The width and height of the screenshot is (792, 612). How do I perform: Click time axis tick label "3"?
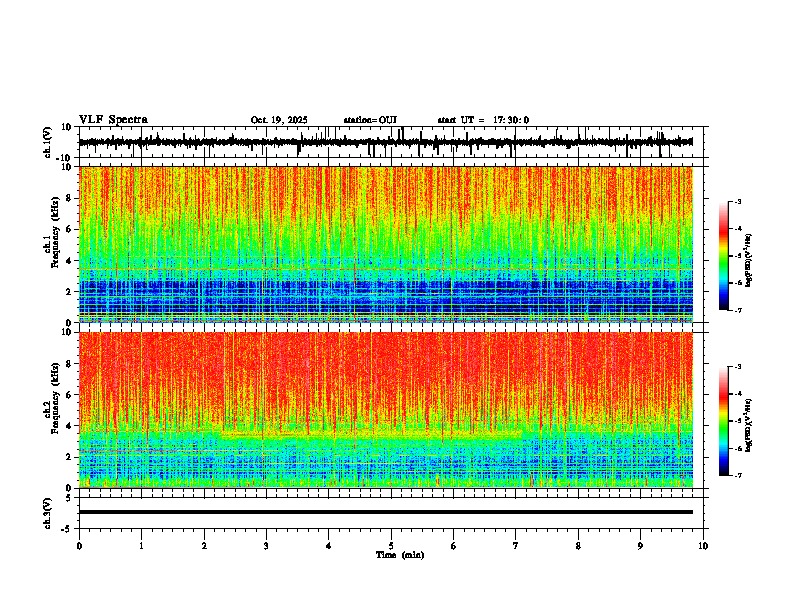pyautogui.click(x=266, y=546)
